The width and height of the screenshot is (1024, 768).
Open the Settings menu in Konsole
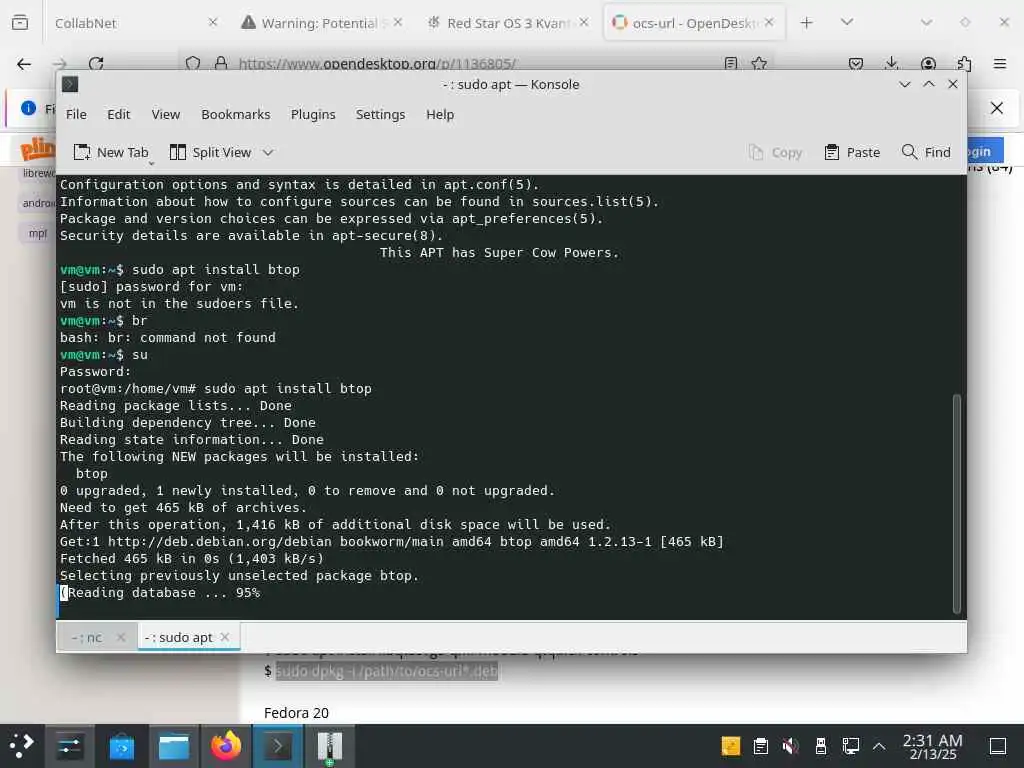[x=380, y=114]
